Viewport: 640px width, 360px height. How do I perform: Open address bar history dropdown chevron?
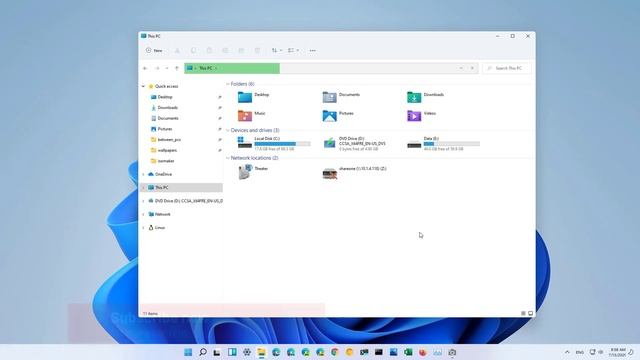pos(461,68)
